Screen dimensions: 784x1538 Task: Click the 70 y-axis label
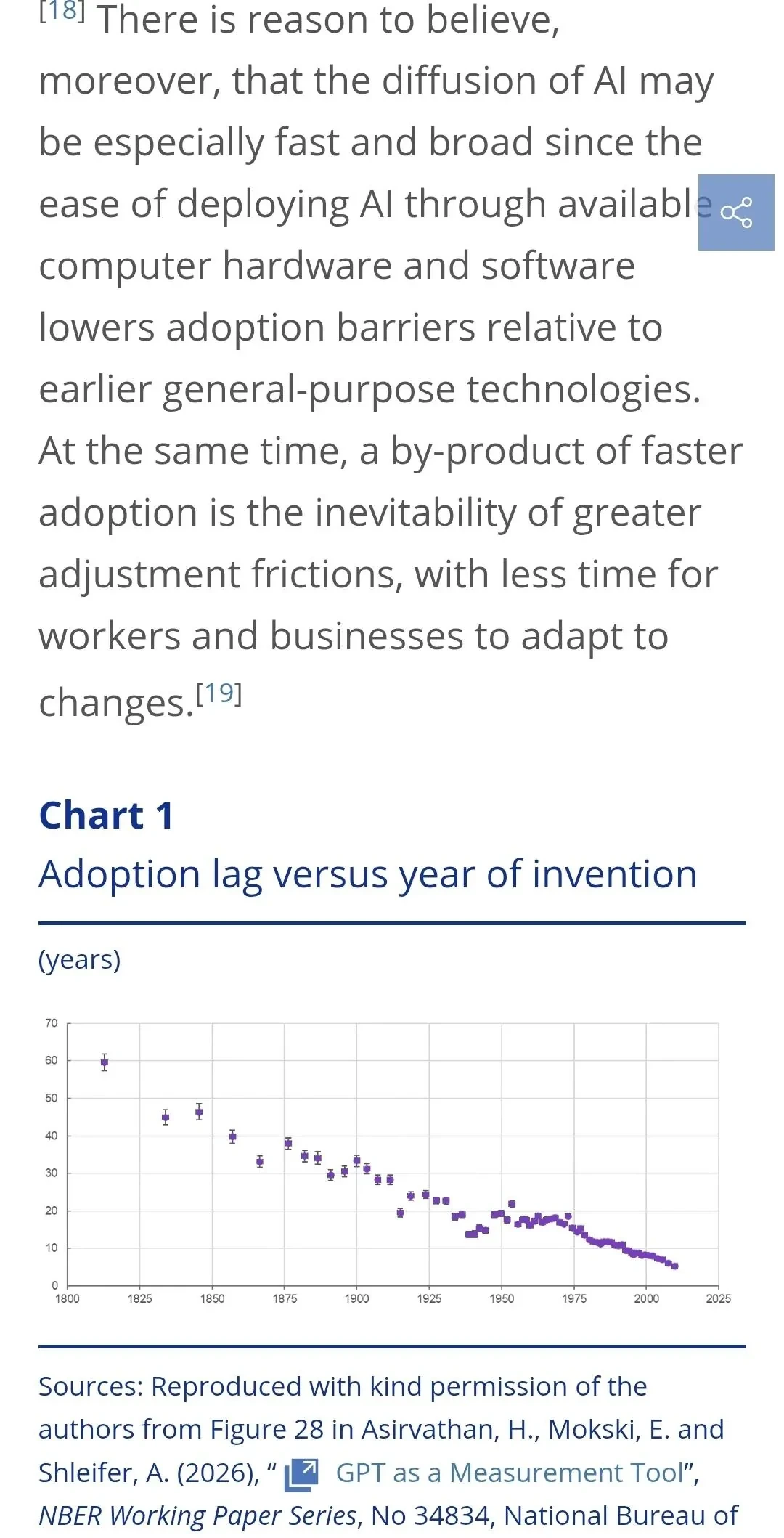[x=51, y=1023]
